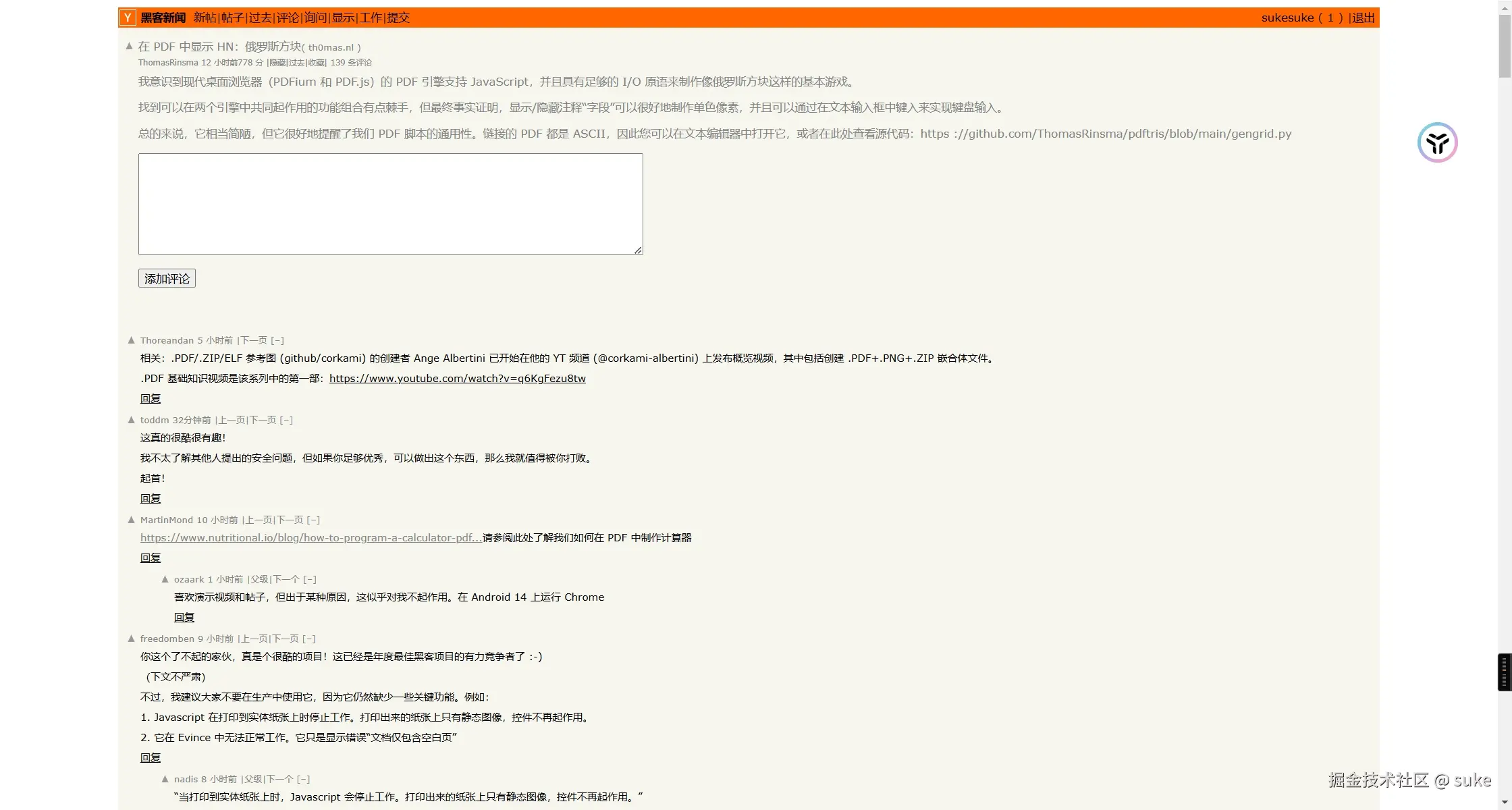Upvote toddm's comment
The image size is (1512, 810).
[x=132, y=420]
